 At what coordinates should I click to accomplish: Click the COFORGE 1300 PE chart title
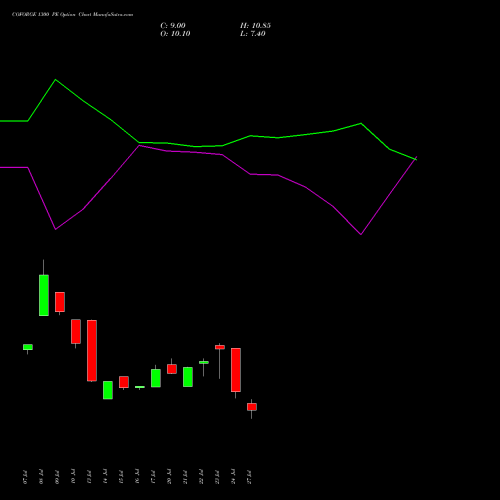72,14
